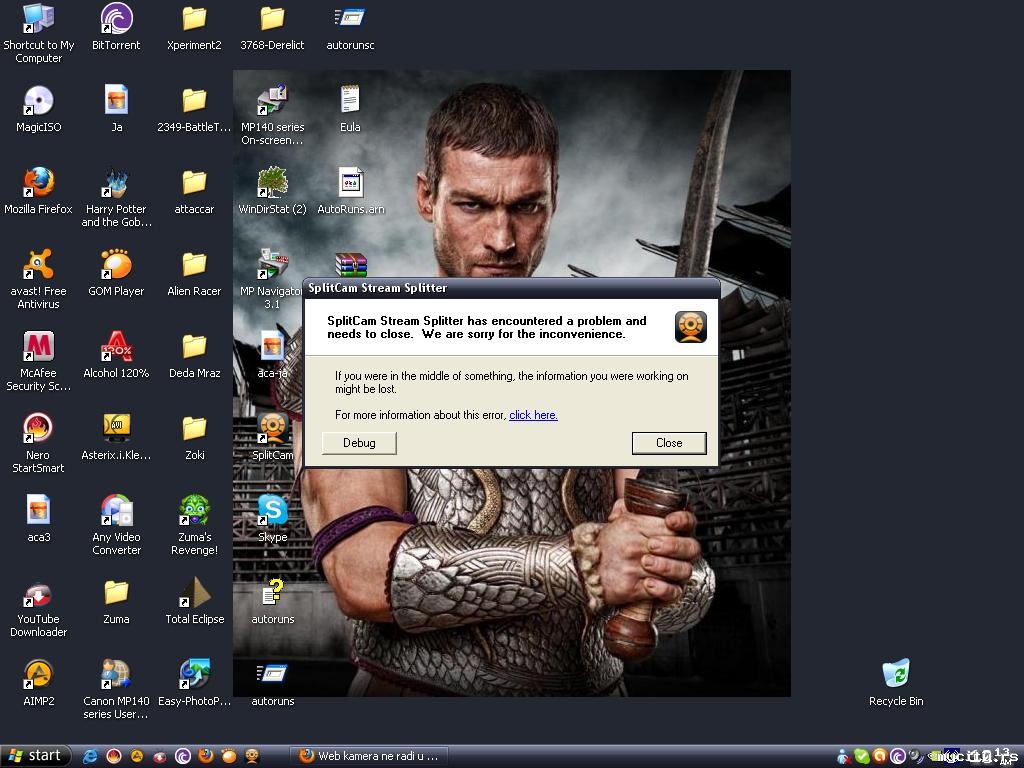Screen dimensions: 1024x768
Task: Select the aca-ja file icon
Action: click(x=272, y=355)
